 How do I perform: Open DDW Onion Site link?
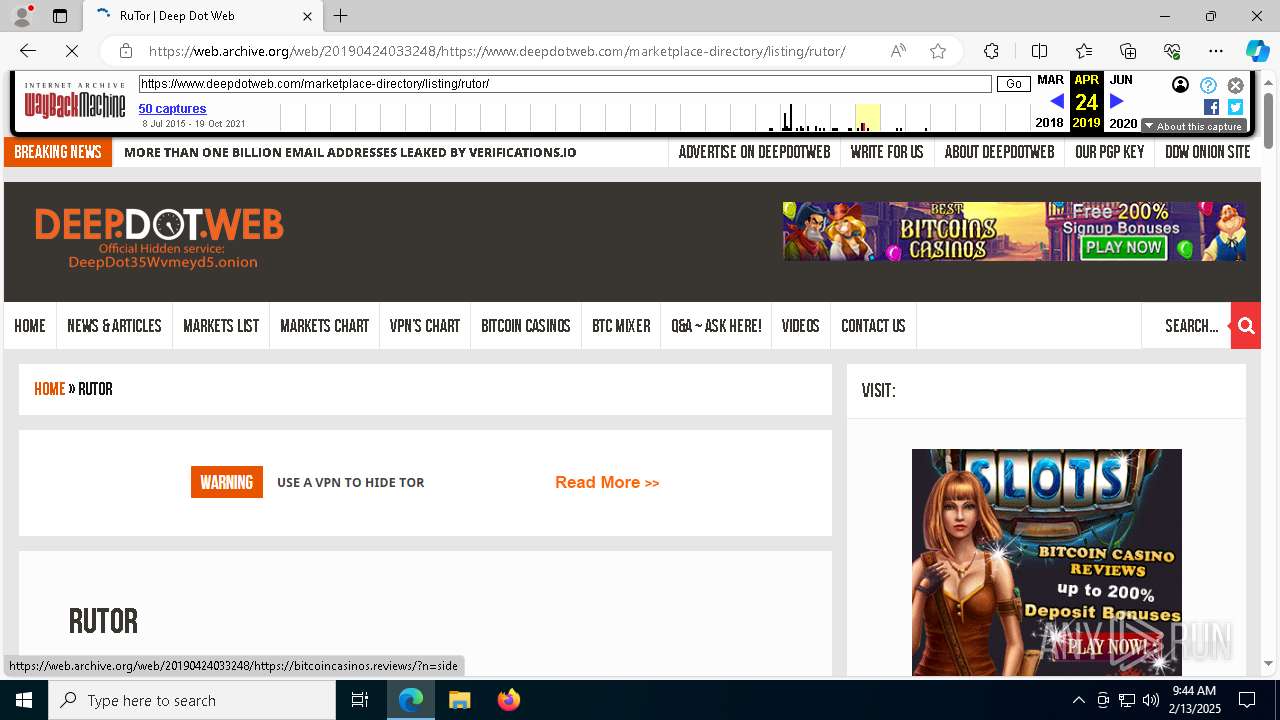pyautogui.click(x=1208, y=152)
